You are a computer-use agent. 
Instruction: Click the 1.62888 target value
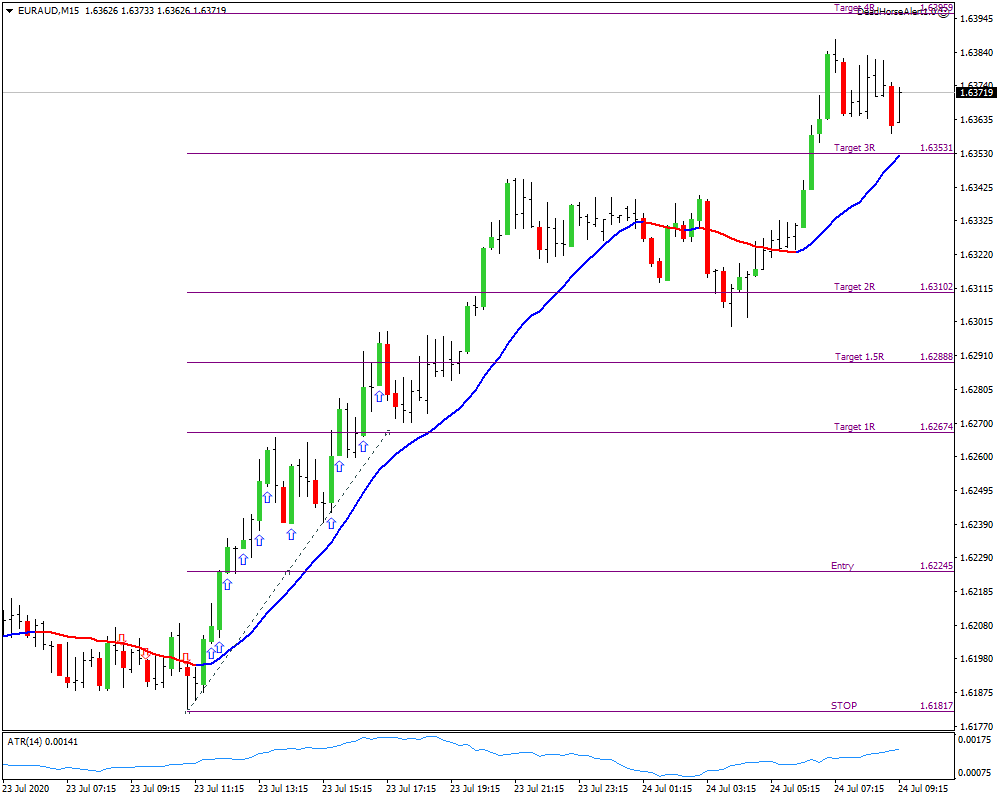[936, 357]
